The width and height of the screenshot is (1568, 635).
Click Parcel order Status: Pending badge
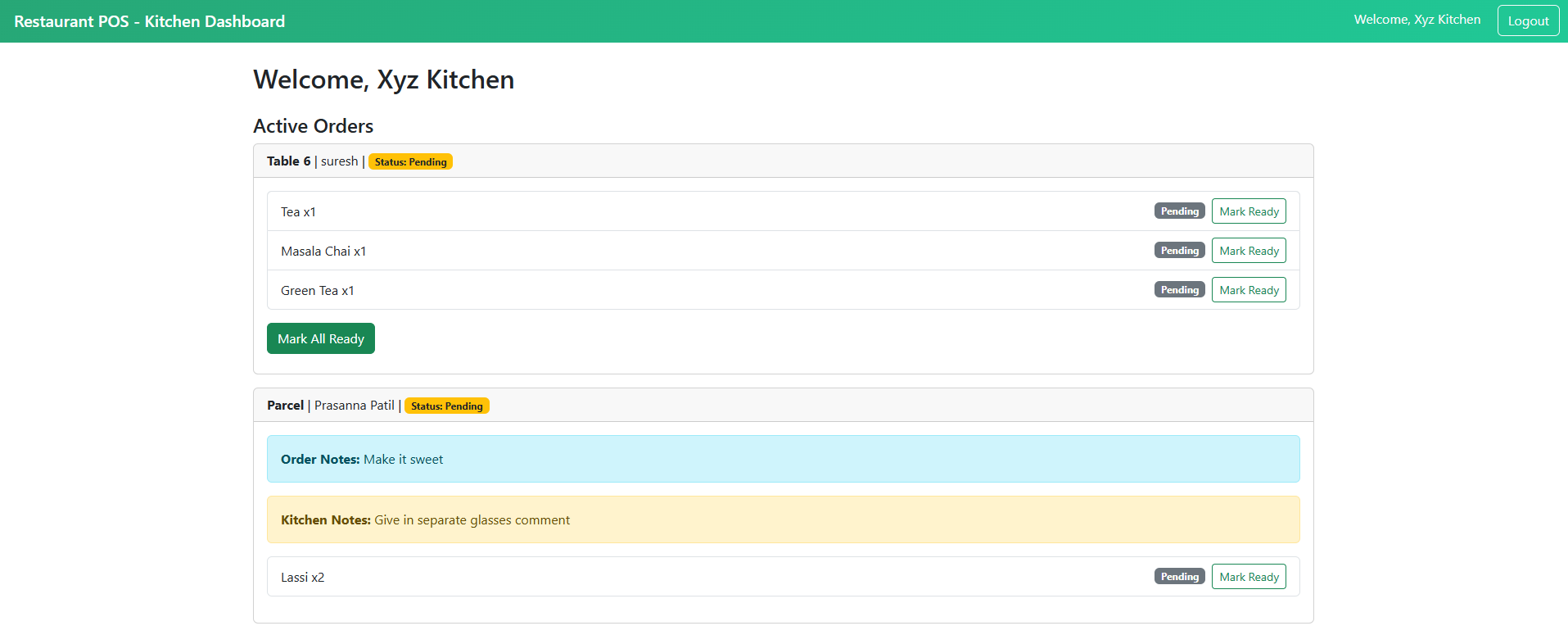point(446,406)
